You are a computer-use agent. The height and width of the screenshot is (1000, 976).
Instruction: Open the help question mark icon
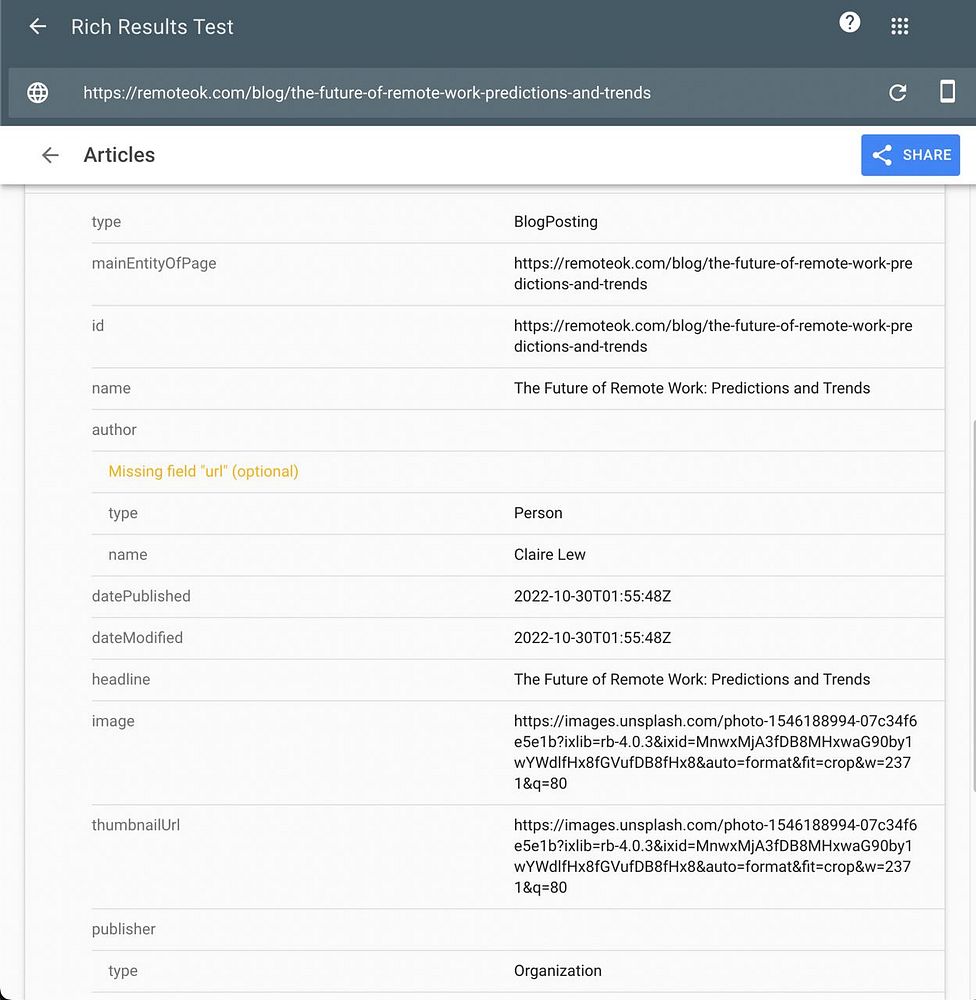(849, 23)
